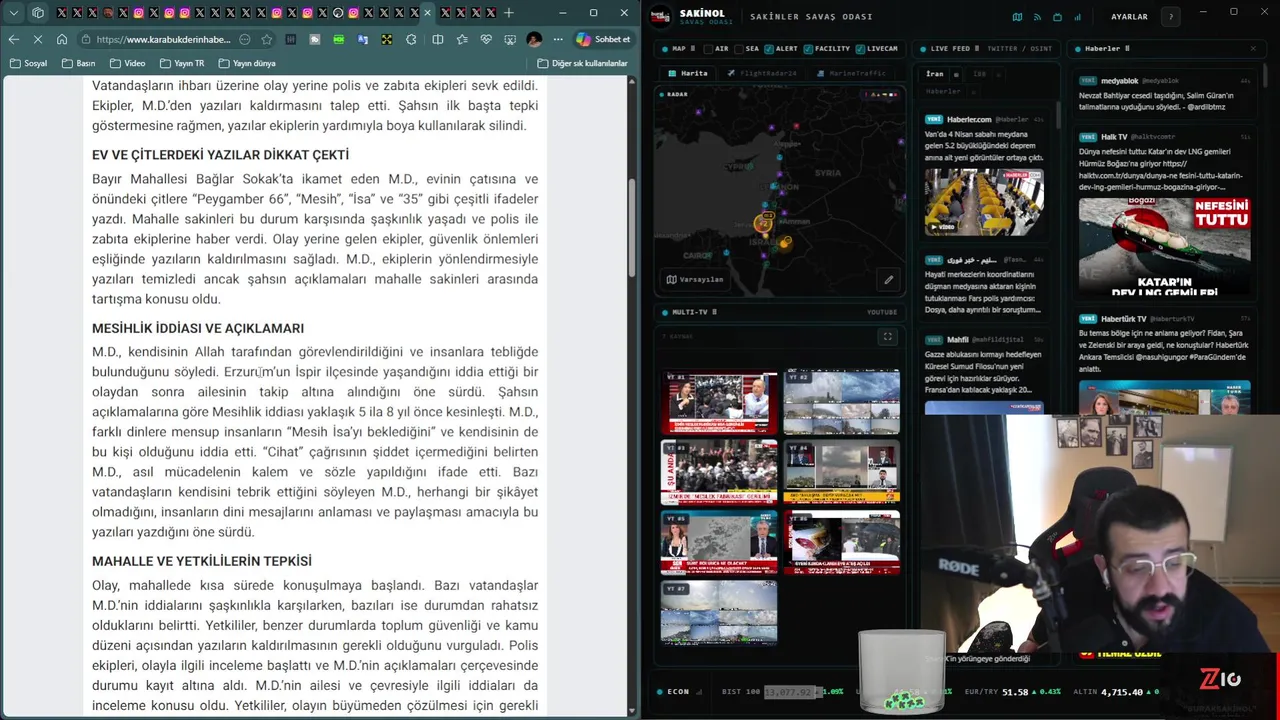The image size is (1280, 720).
Task: Click the pencil edit icon on the radar map
Action: tap(888, 279)
